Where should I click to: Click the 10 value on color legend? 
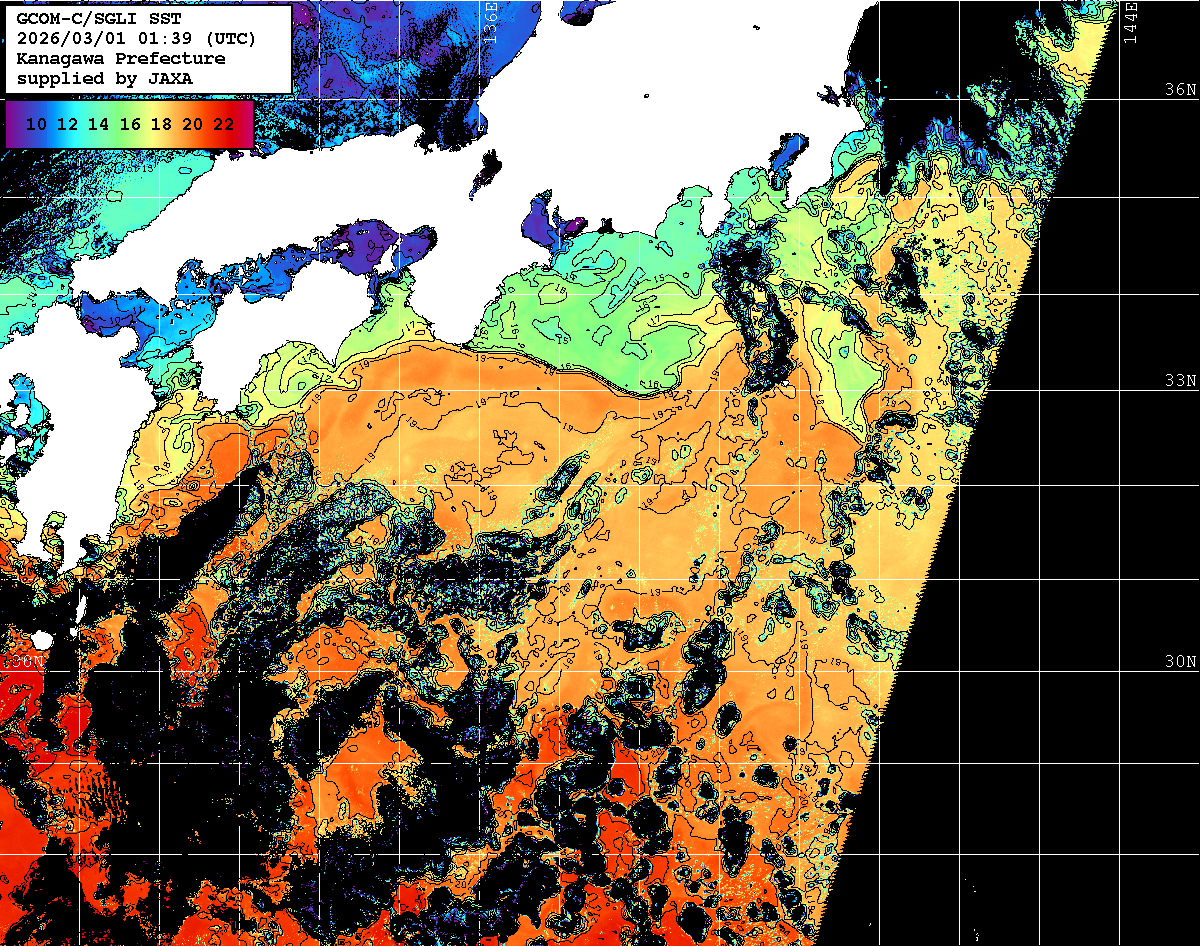[x=37, y=125]
